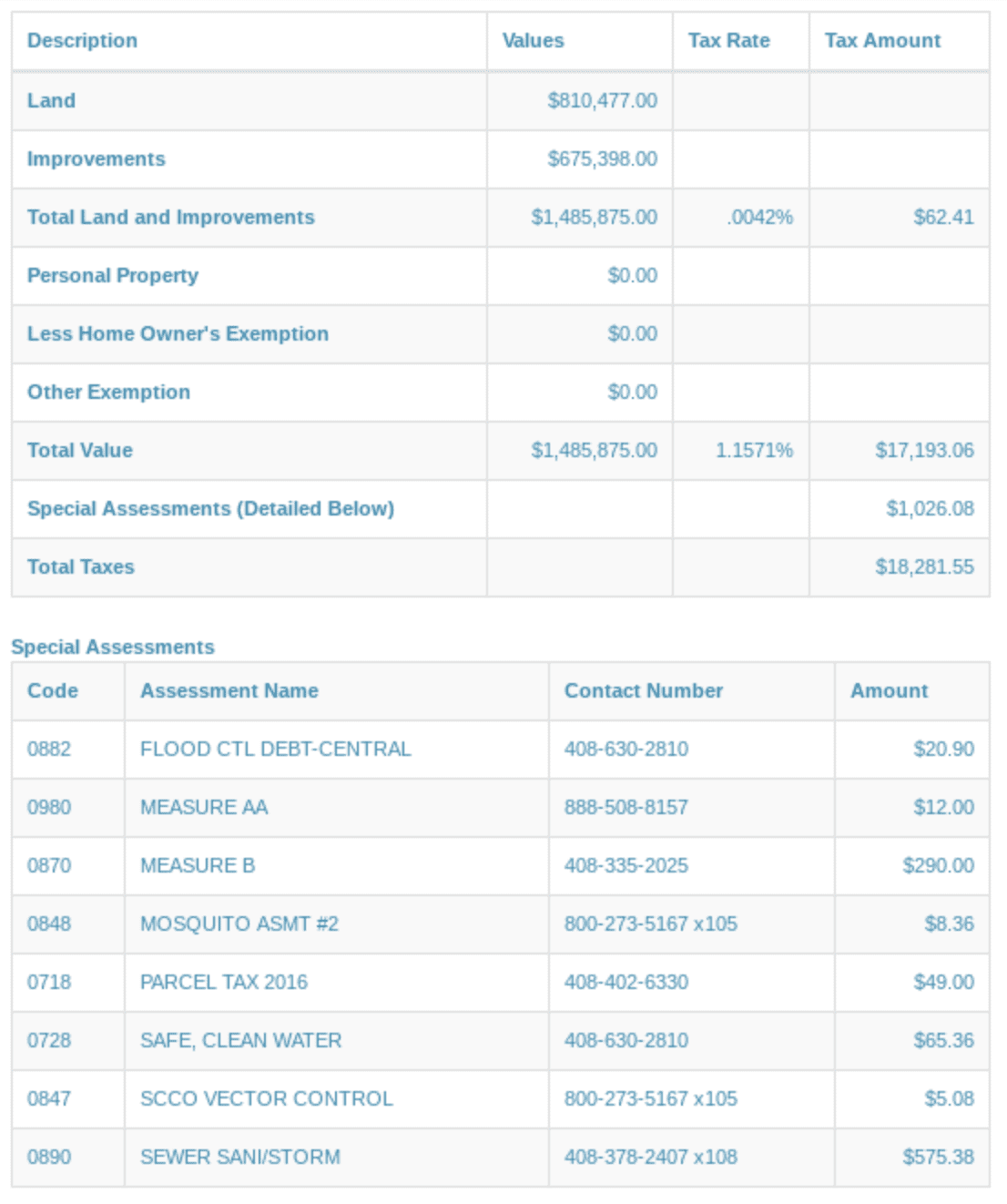The width and height of the screenshot is (1007, 1204).
Task: Click the Description column header
Action: 82,41
